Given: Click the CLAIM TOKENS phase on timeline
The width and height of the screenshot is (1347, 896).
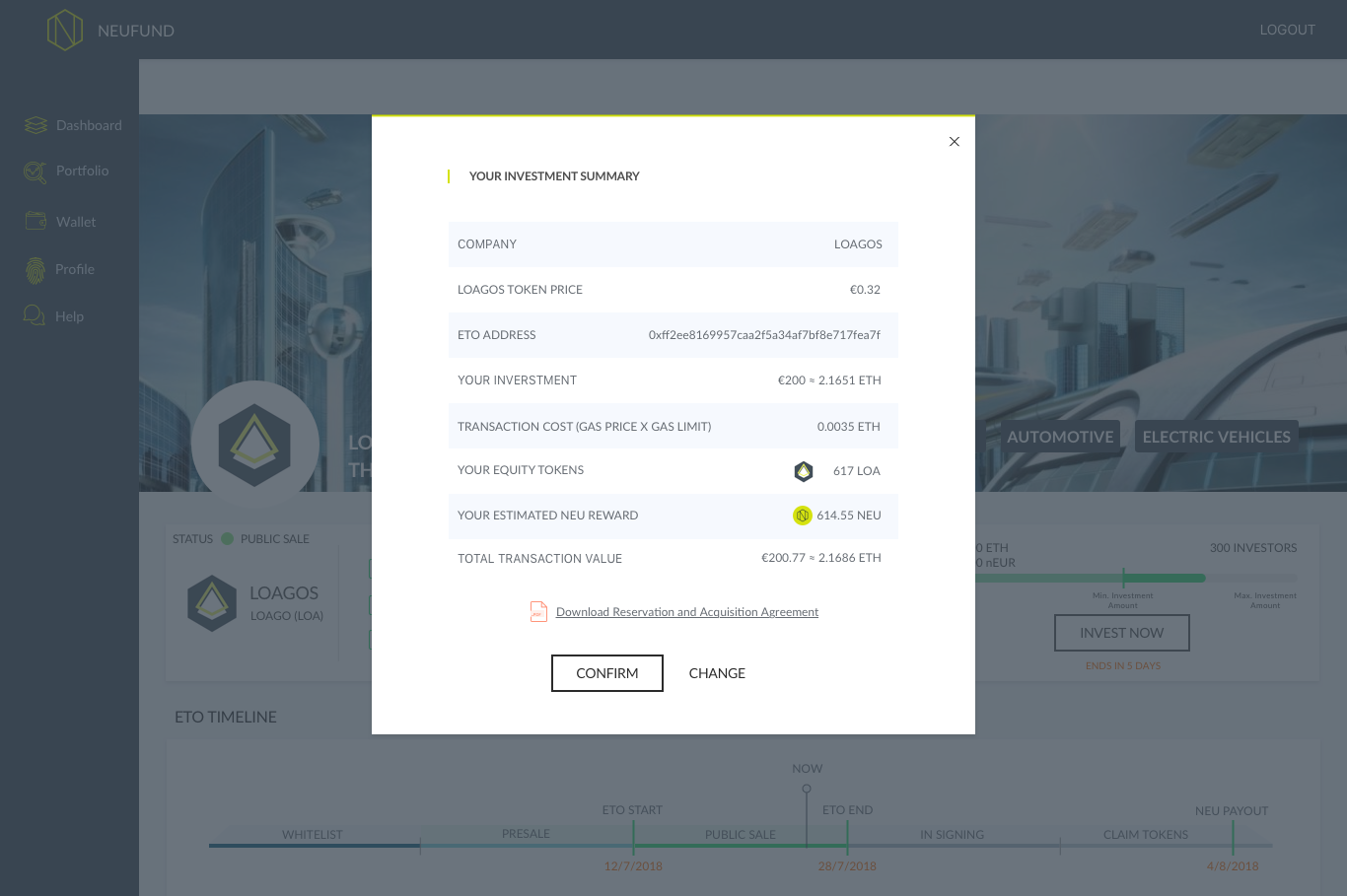Looking at the screenshot, I should click(x=1146, y=835).
